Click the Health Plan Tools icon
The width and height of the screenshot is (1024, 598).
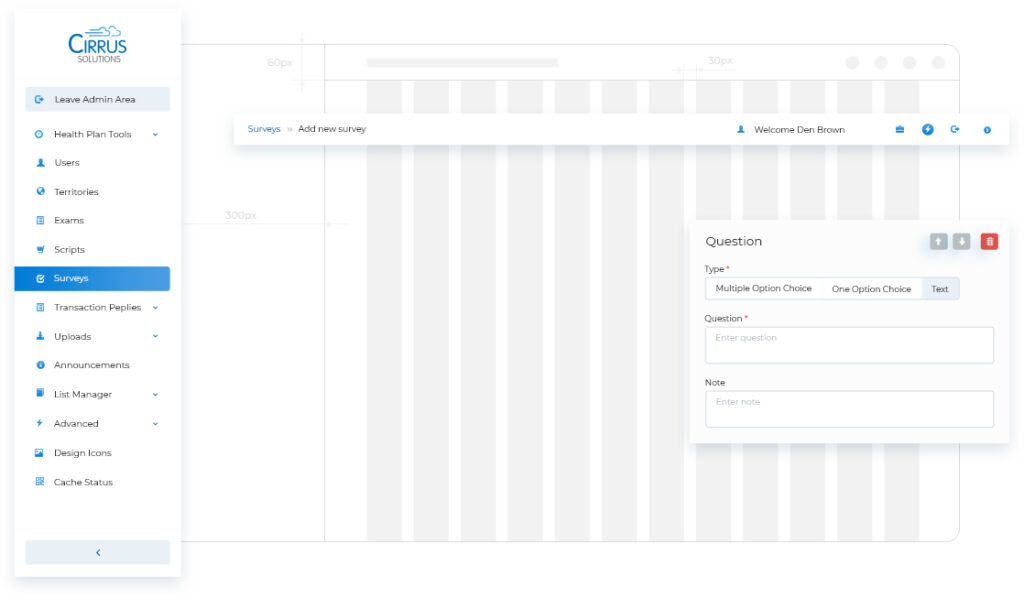39,134
